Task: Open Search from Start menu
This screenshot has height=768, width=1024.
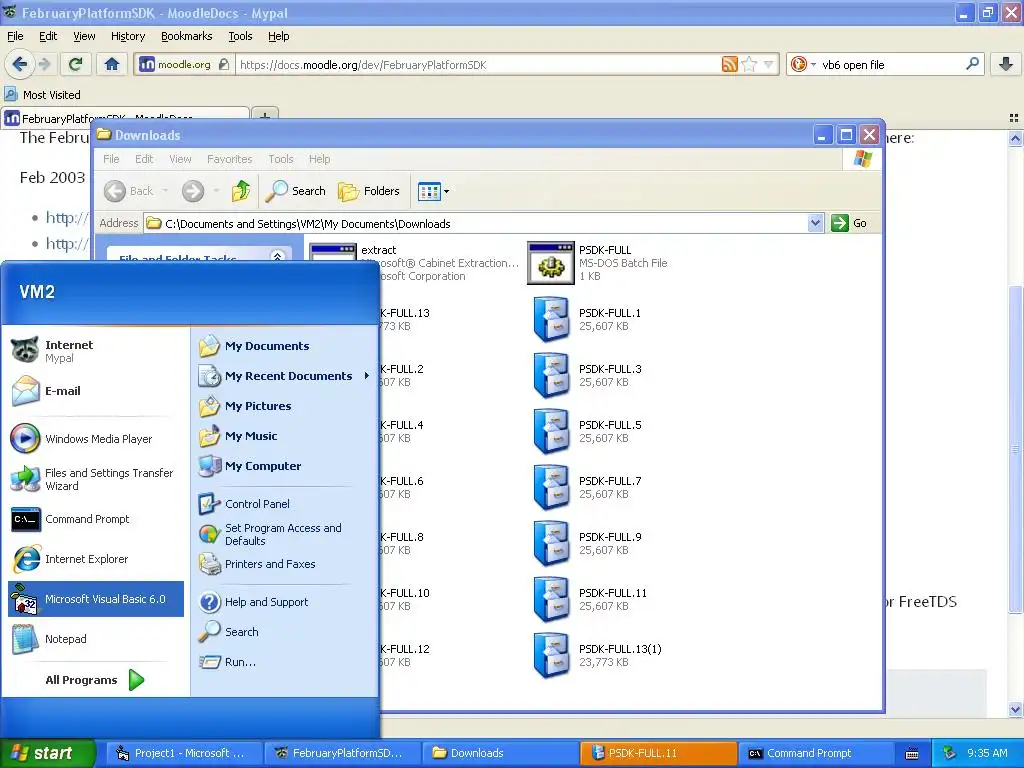Action: 285,632
